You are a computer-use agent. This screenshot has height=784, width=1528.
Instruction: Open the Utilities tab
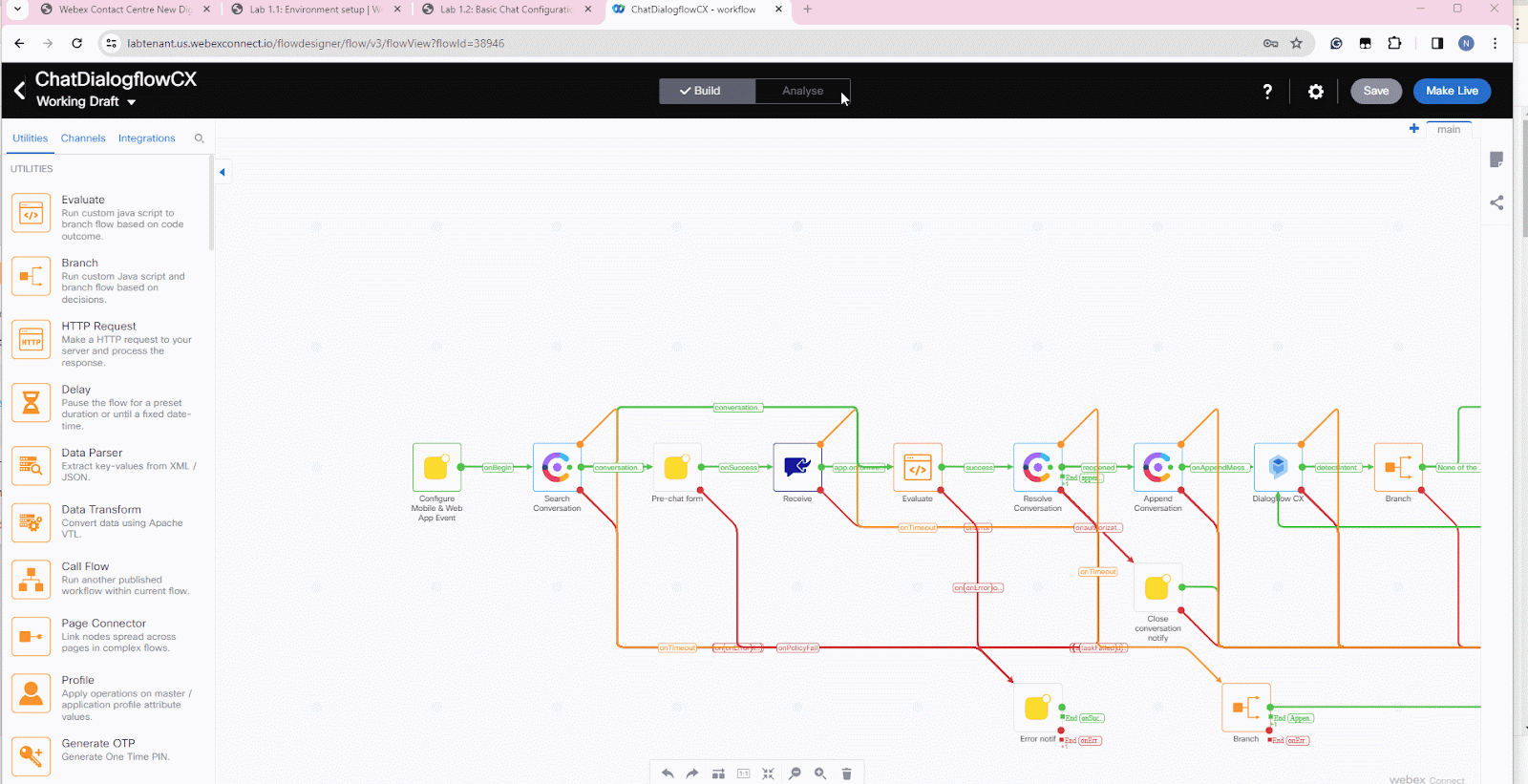pos(30,138)
